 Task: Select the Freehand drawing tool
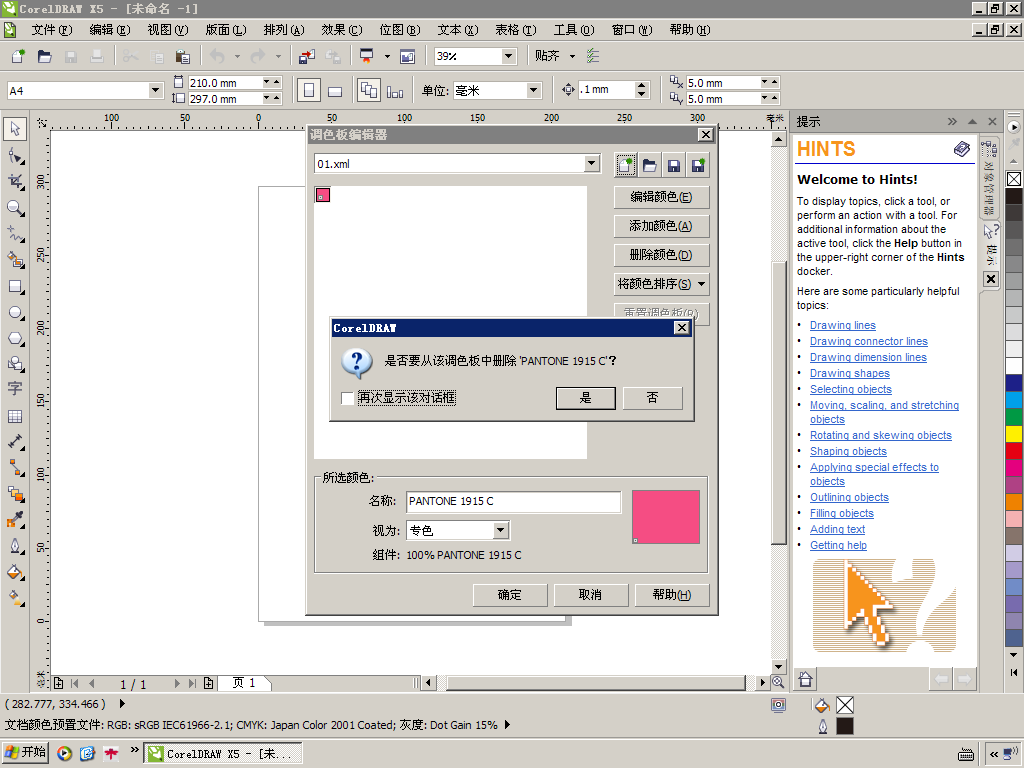[x=15, y=234]
